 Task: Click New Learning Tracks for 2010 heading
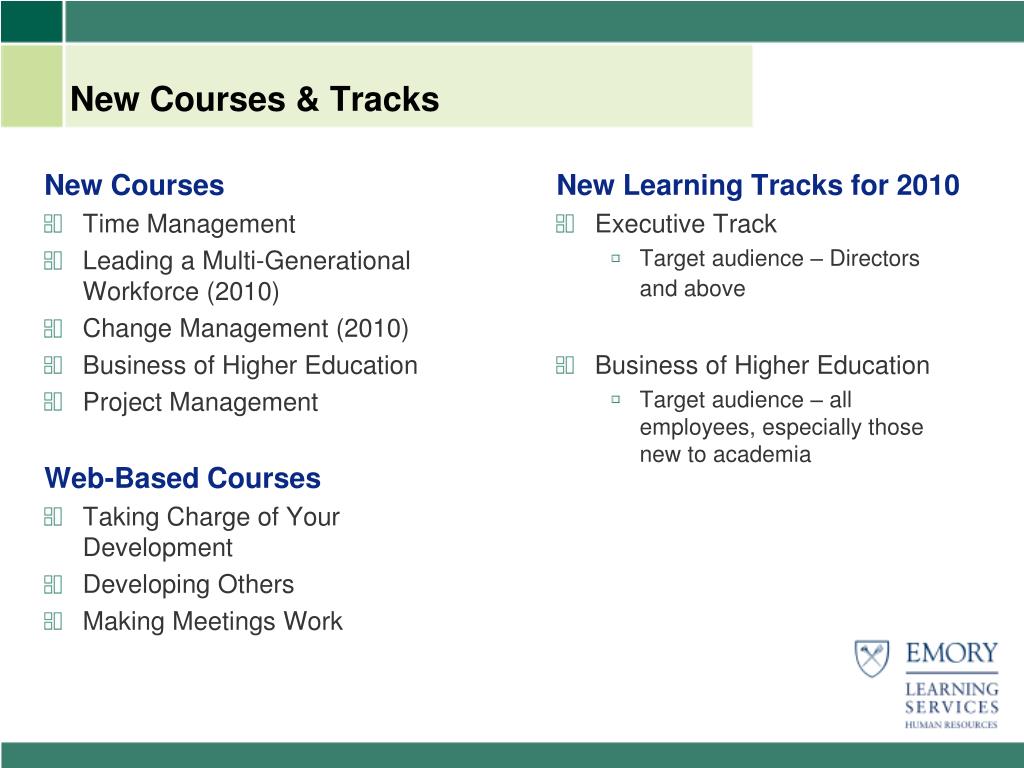(x=758, y=185)
